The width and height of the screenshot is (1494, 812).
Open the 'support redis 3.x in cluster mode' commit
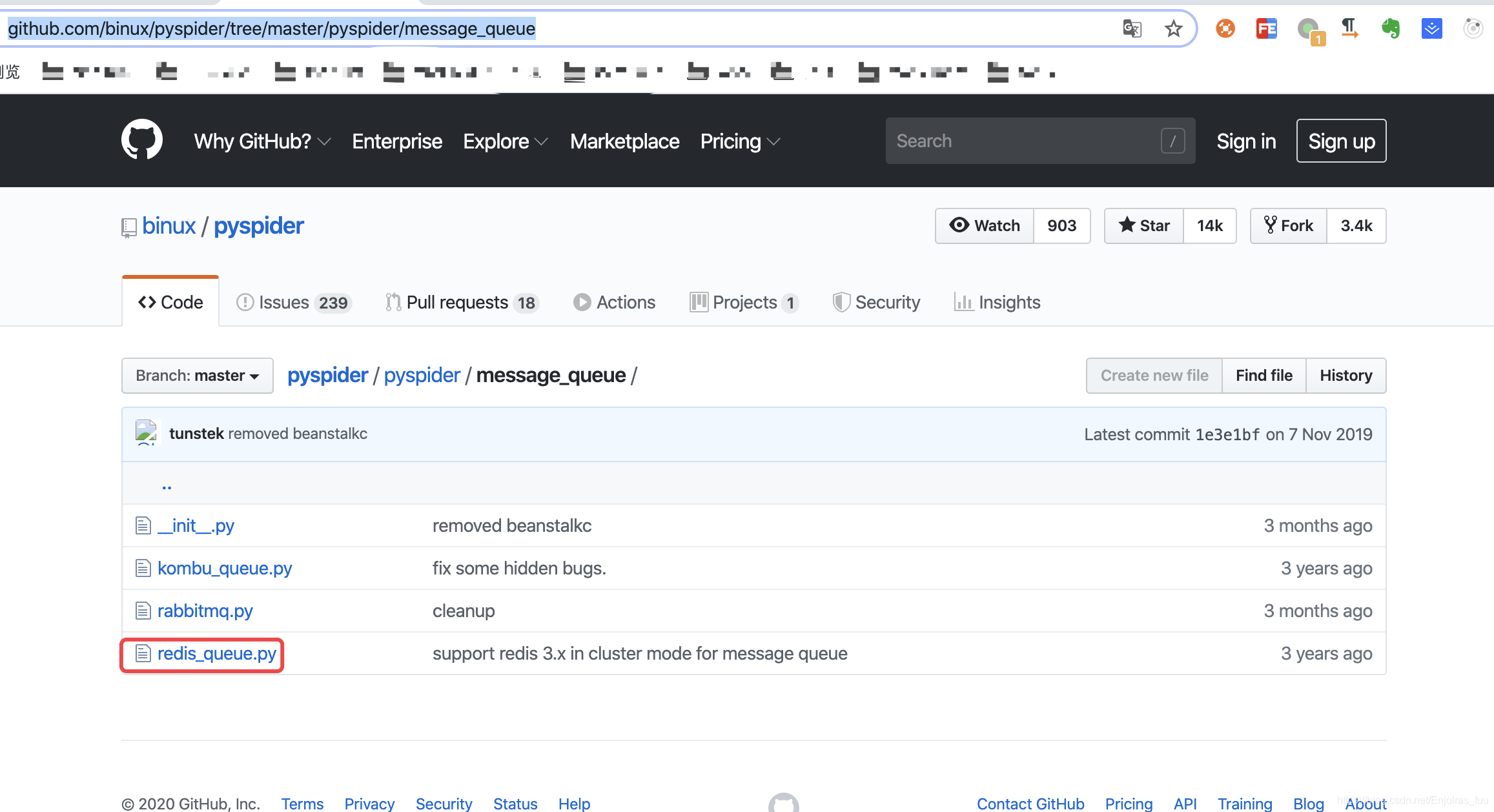(x=640, y=653)
